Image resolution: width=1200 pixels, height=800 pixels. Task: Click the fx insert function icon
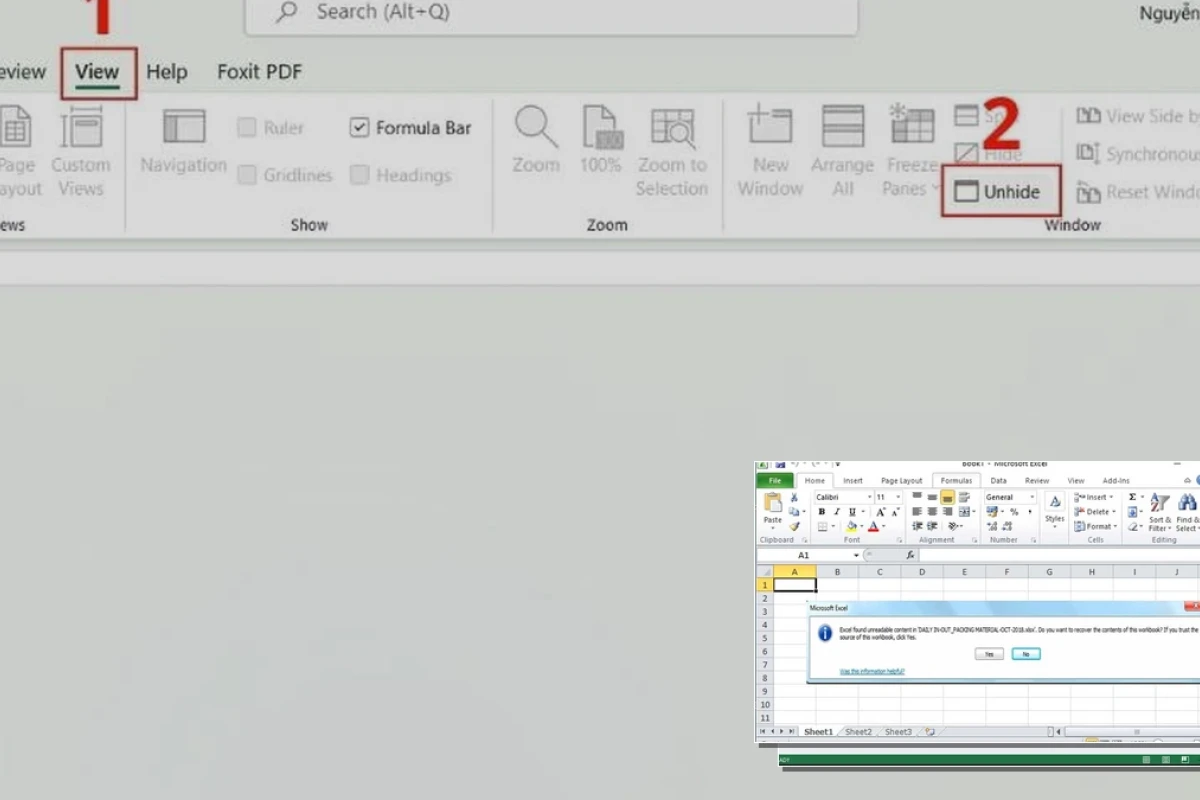911,555
